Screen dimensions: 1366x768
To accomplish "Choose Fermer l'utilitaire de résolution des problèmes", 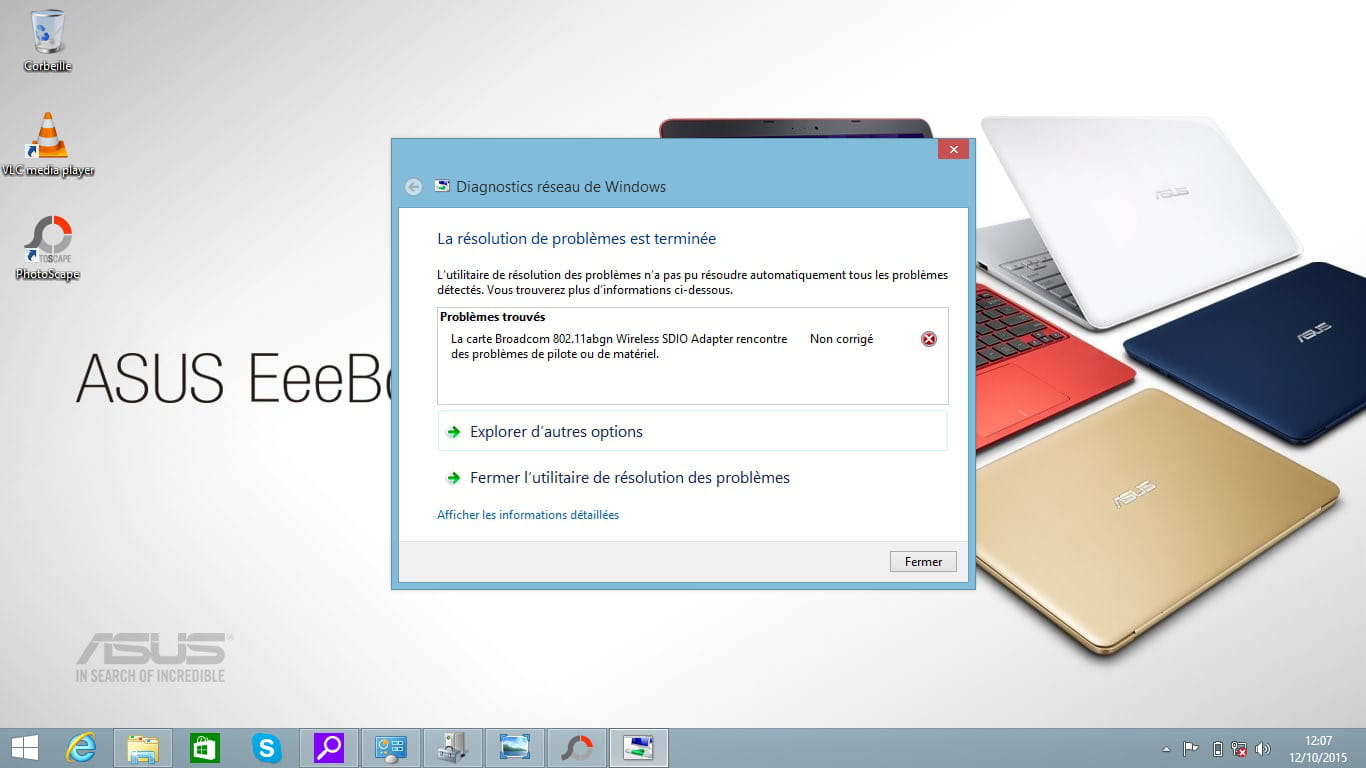I will 692,478.
